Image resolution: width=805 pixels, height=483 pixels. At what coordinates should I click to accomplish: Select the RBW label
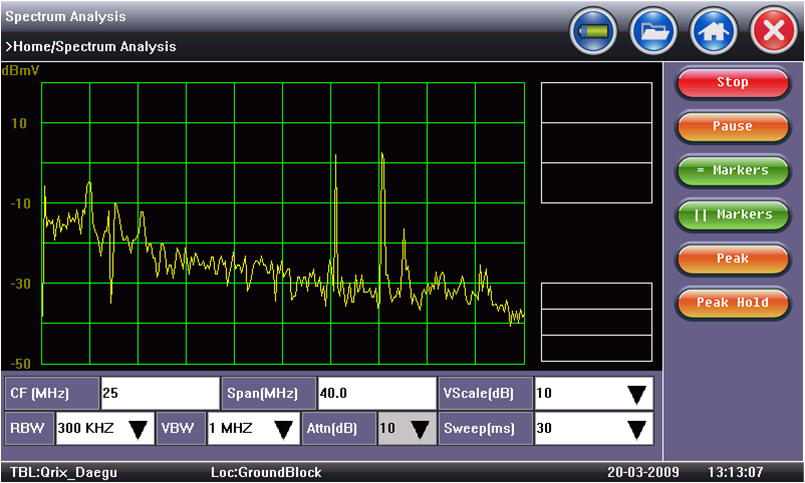pyautogui.click(x=29, y=429)
